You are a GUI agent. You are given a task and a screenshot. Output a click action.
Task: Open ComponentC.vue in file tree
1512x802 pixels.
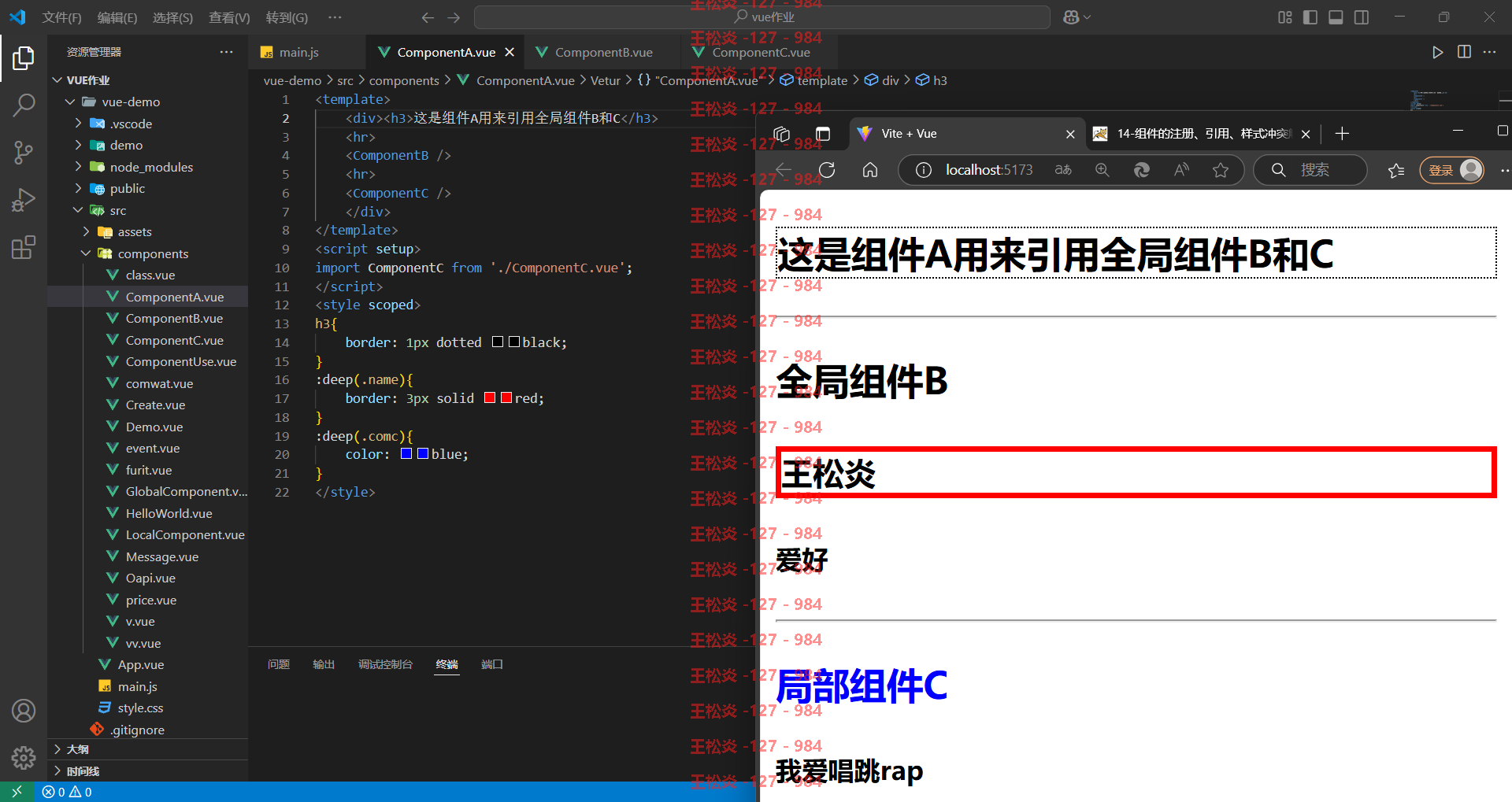click(x=175, y=340)
